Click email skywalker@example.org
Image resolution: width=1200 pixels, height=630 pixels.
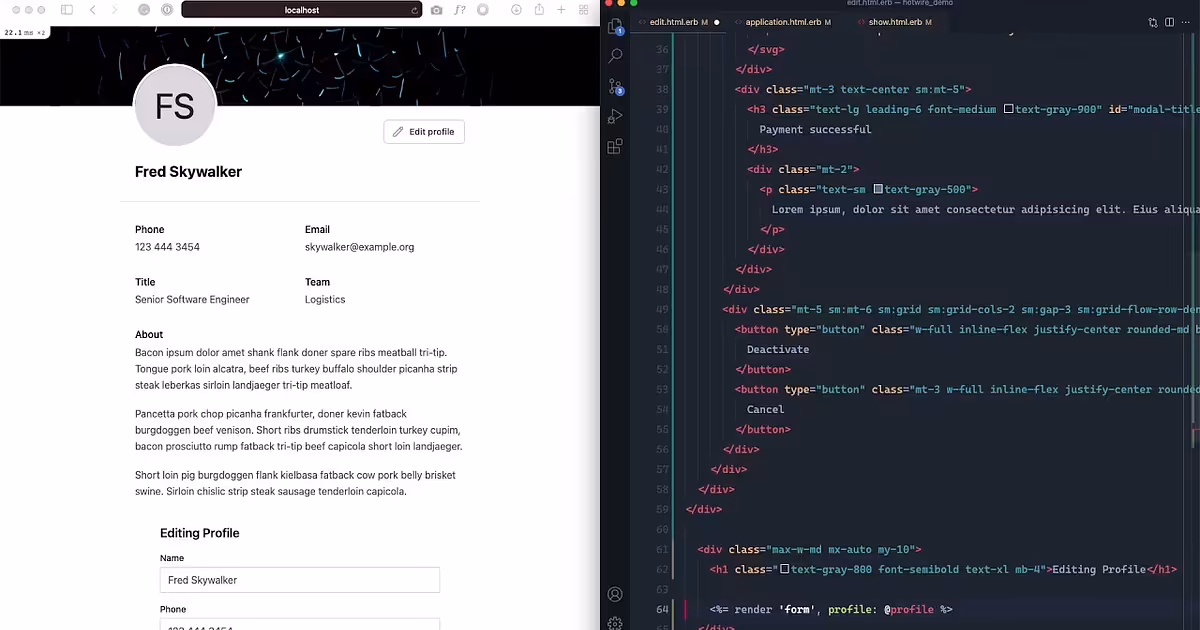tap(359, 247)
